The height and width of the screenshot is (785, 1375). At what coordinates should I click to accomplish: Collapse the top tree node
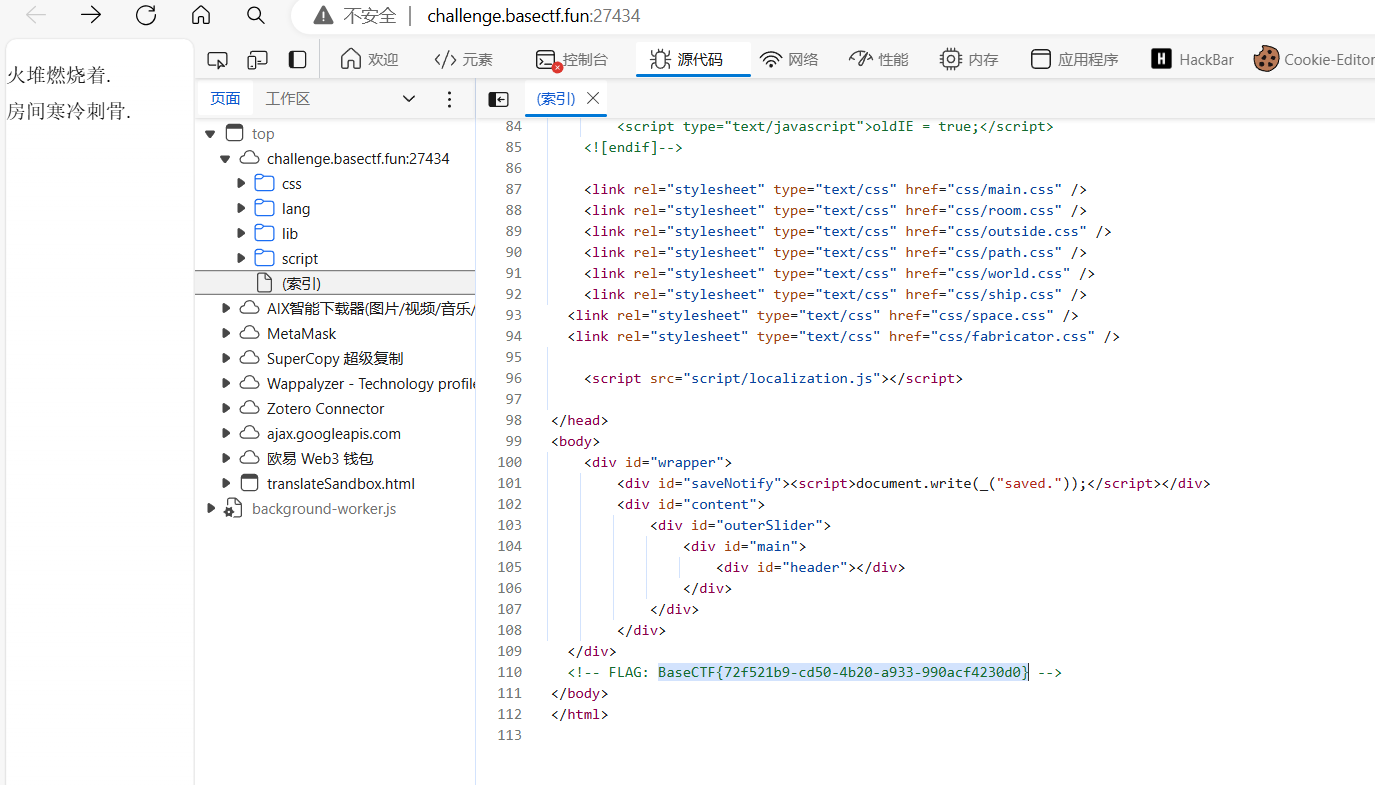click(209, 133)
